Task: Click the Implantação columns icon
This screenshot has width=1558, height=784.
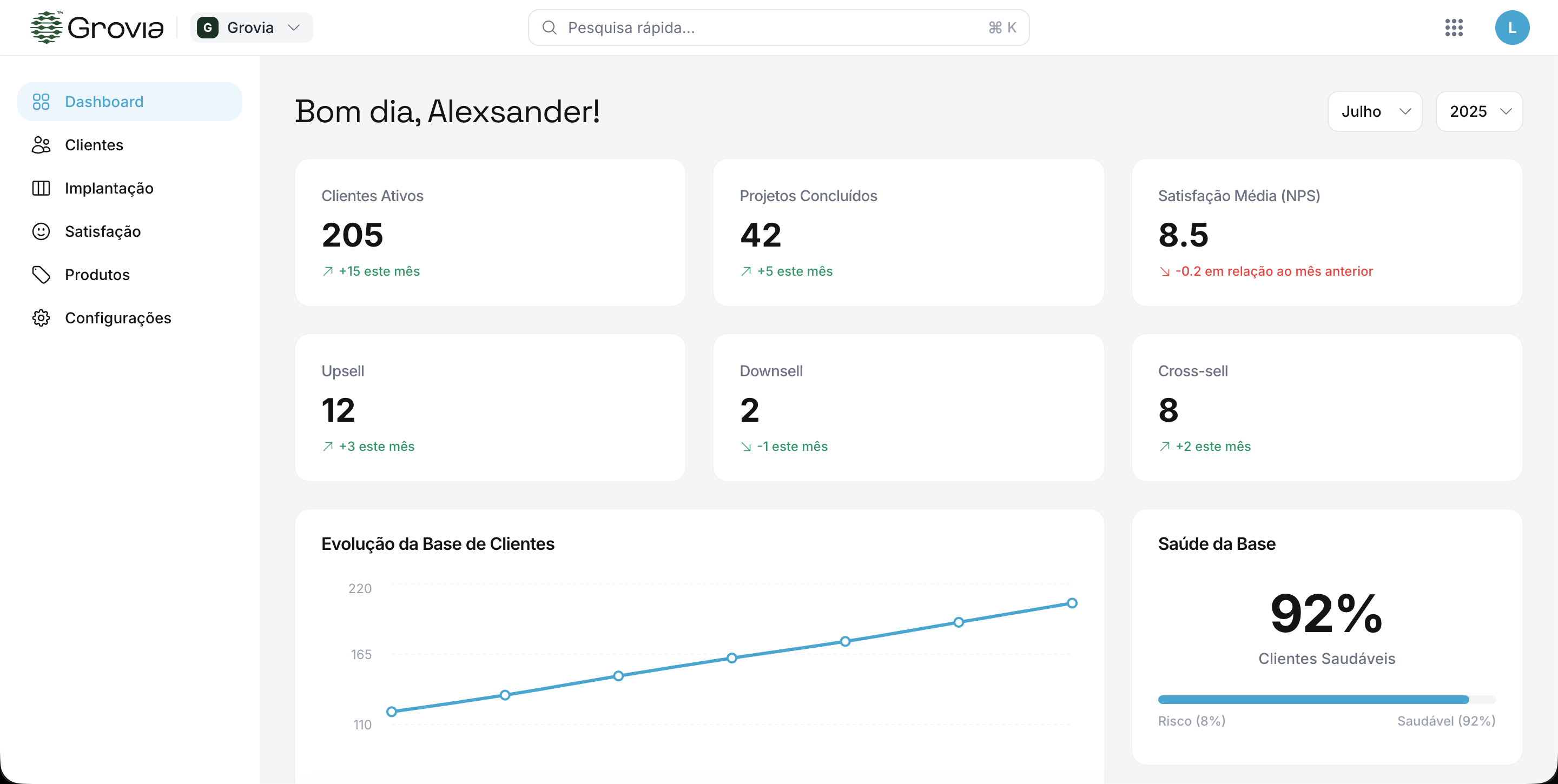Action: (41, 188)
